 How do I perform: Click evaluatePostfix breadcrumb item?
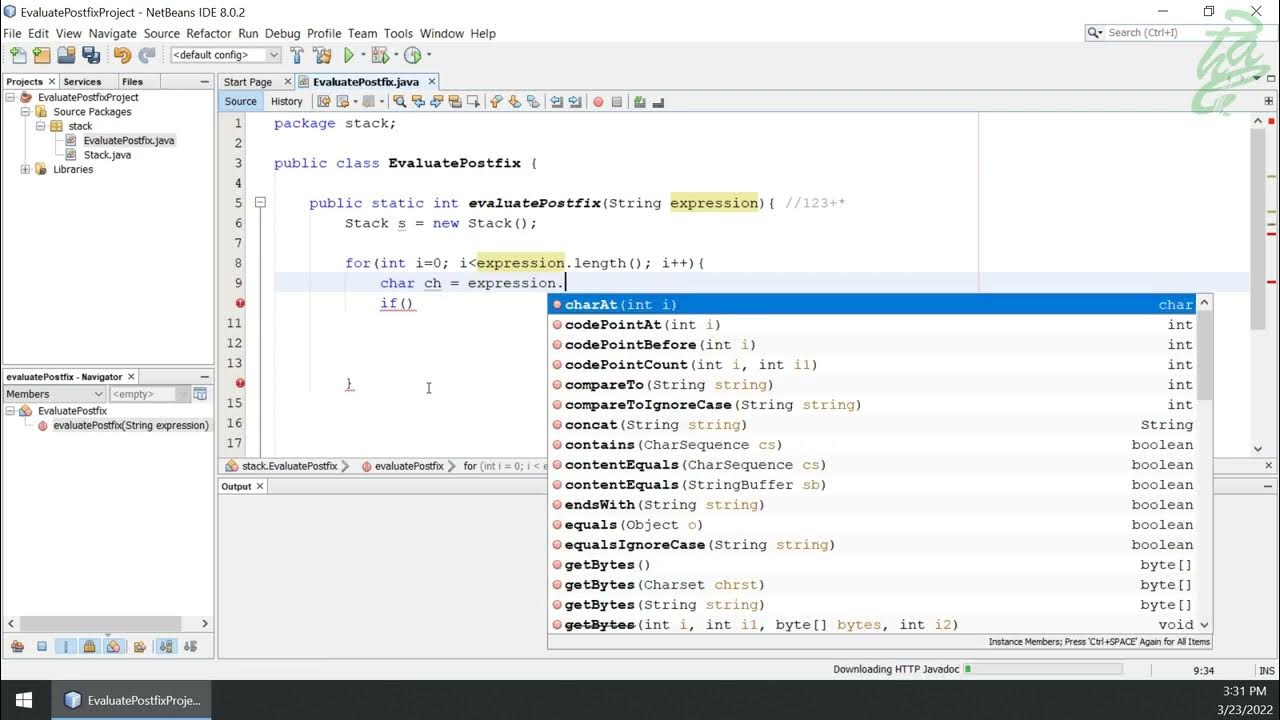[409, 466]
